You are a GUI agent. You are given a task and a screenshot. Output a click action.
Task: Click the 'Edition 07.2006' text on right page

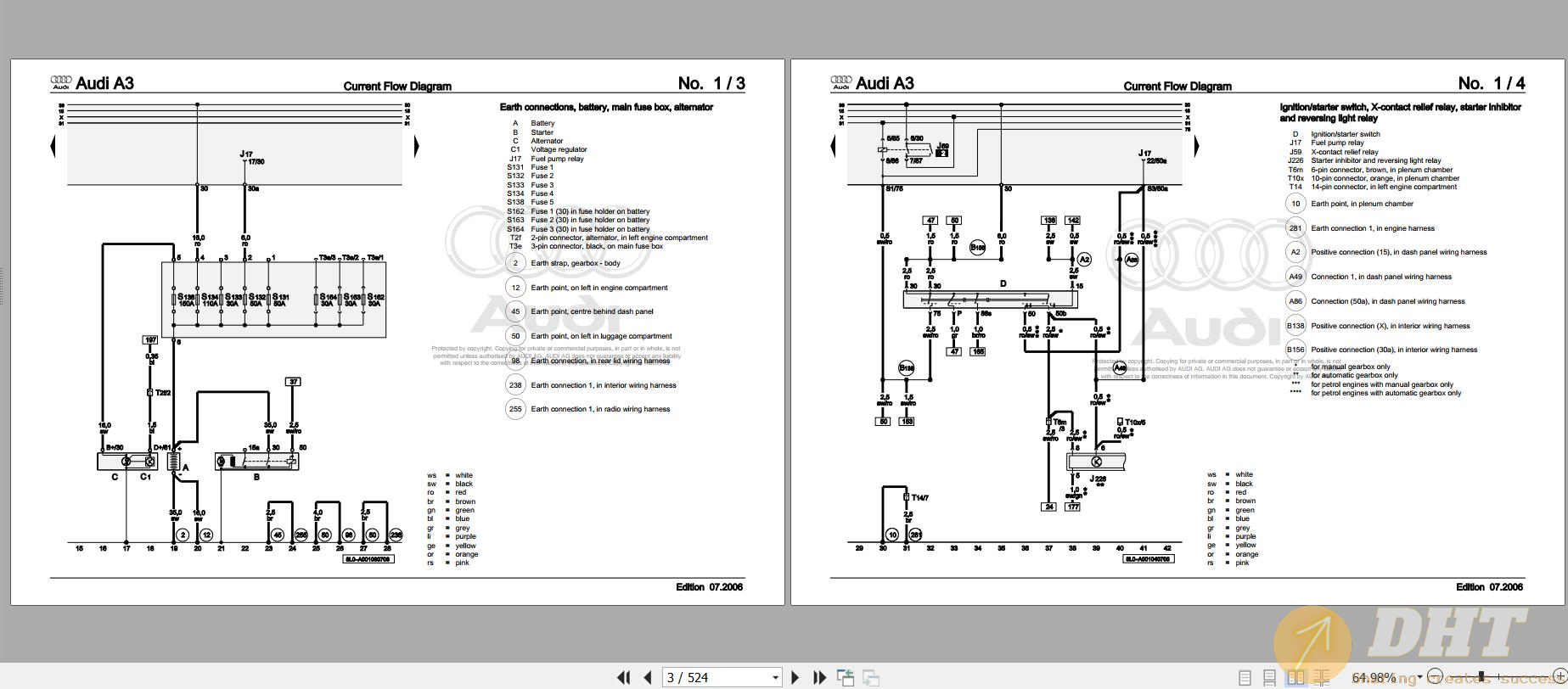[x=1489, y=587]
